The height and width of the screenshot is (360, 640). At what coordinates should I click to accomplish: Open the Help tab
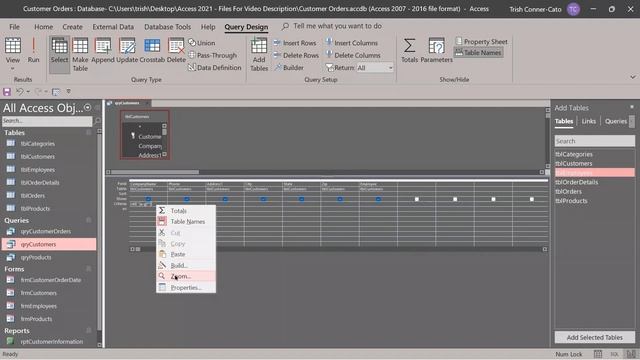point(208,27)
